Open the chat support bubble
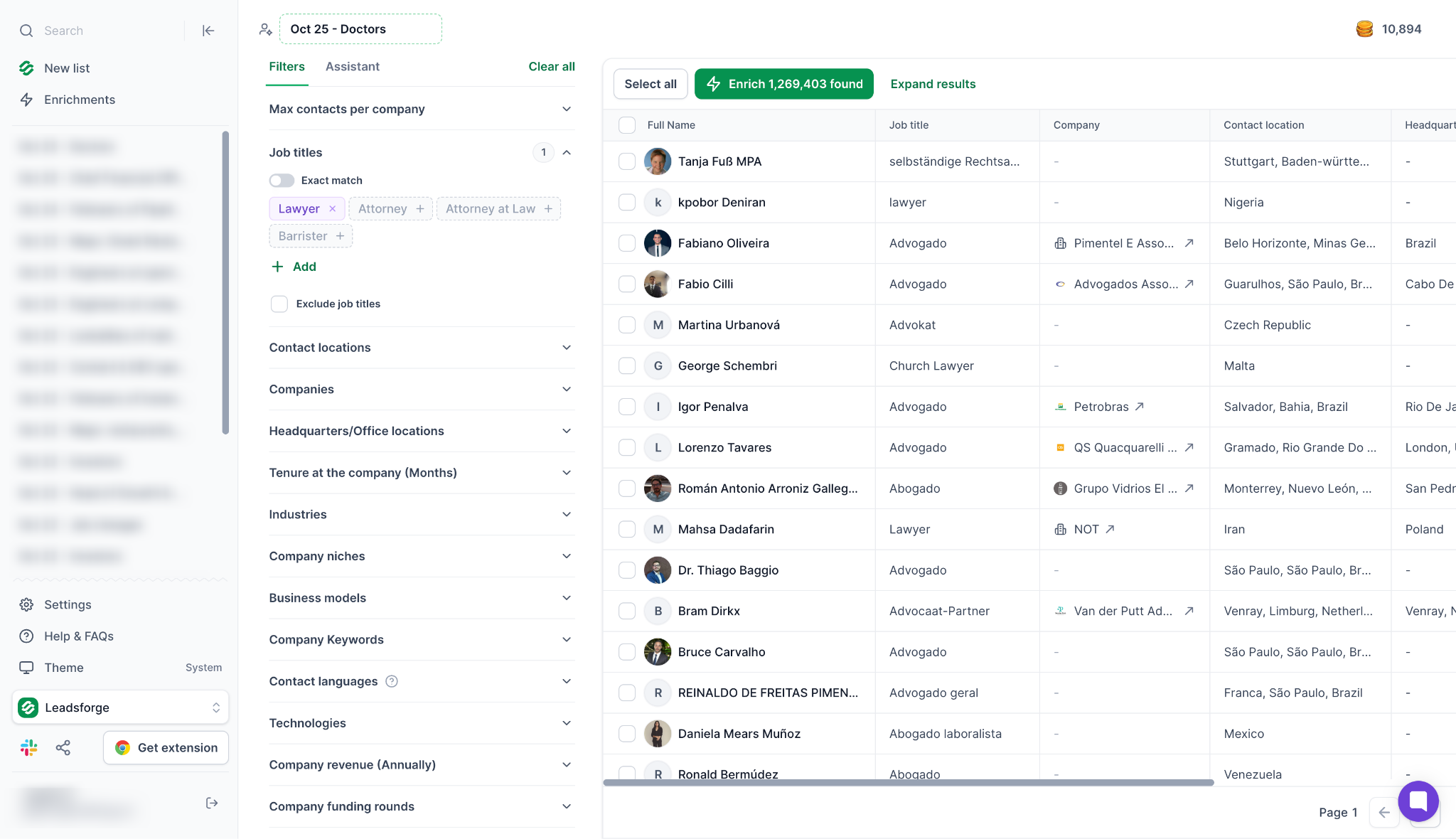Screen dimensions: 1456x839 1418,801
